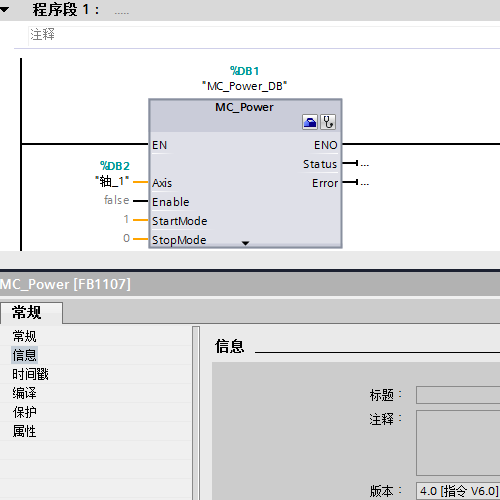The image size is (500, 500).
Task: Select 信息 in the left list
Action: click(x=24, y=355)
